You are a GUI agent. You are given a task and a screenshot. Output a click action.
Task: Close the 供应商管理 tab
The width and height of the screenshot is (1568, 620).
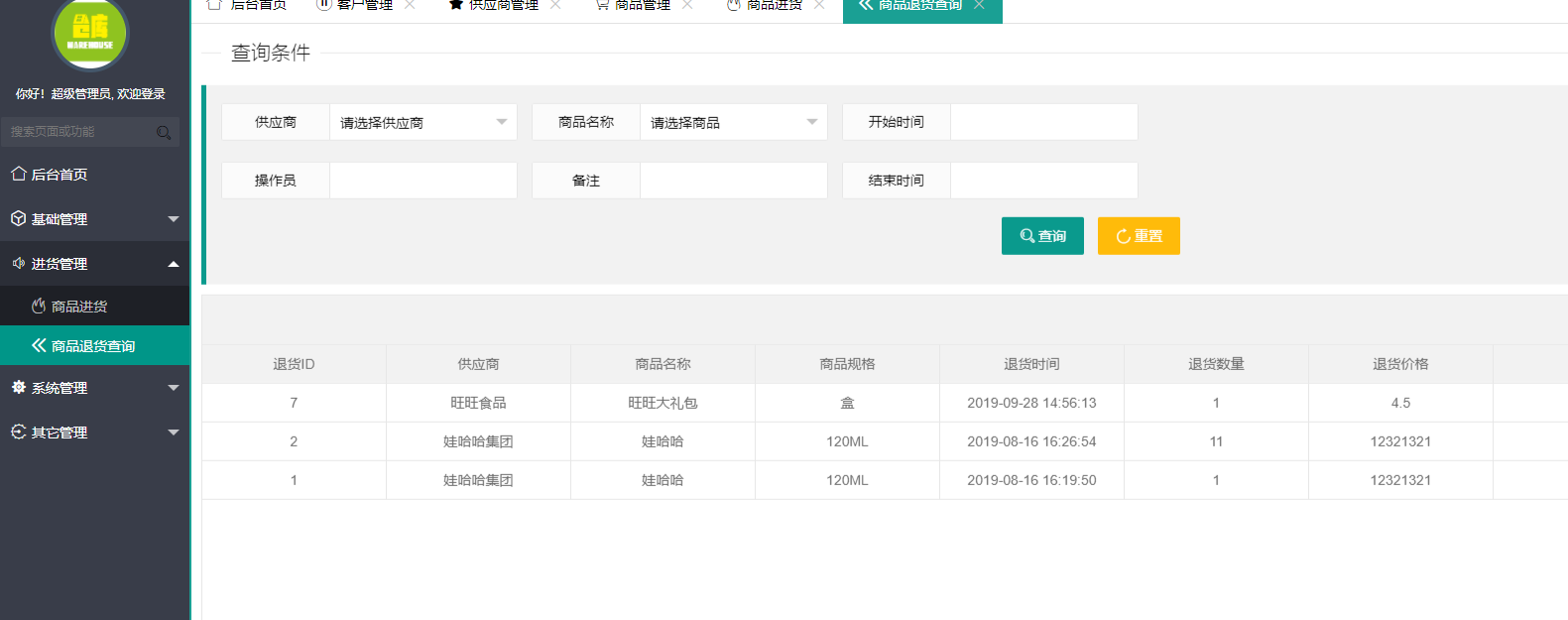pyautogui.click(x=555, y=5)
